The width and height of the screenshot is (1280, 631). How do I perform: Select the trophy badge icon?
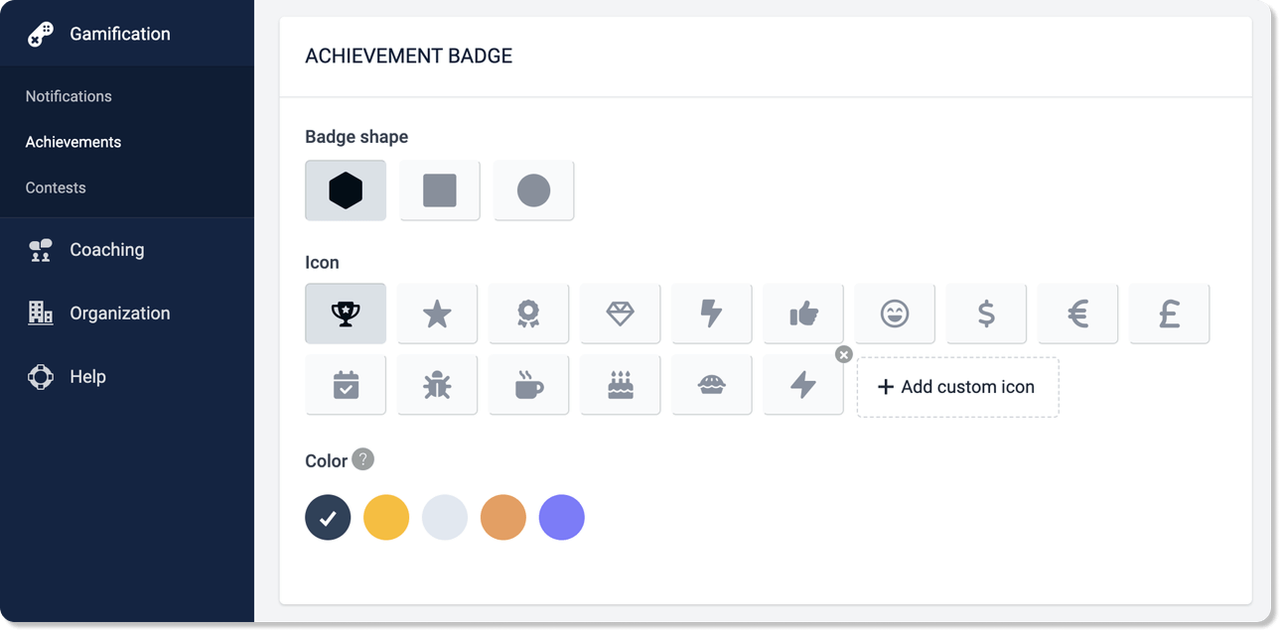[x=345, y=314]
